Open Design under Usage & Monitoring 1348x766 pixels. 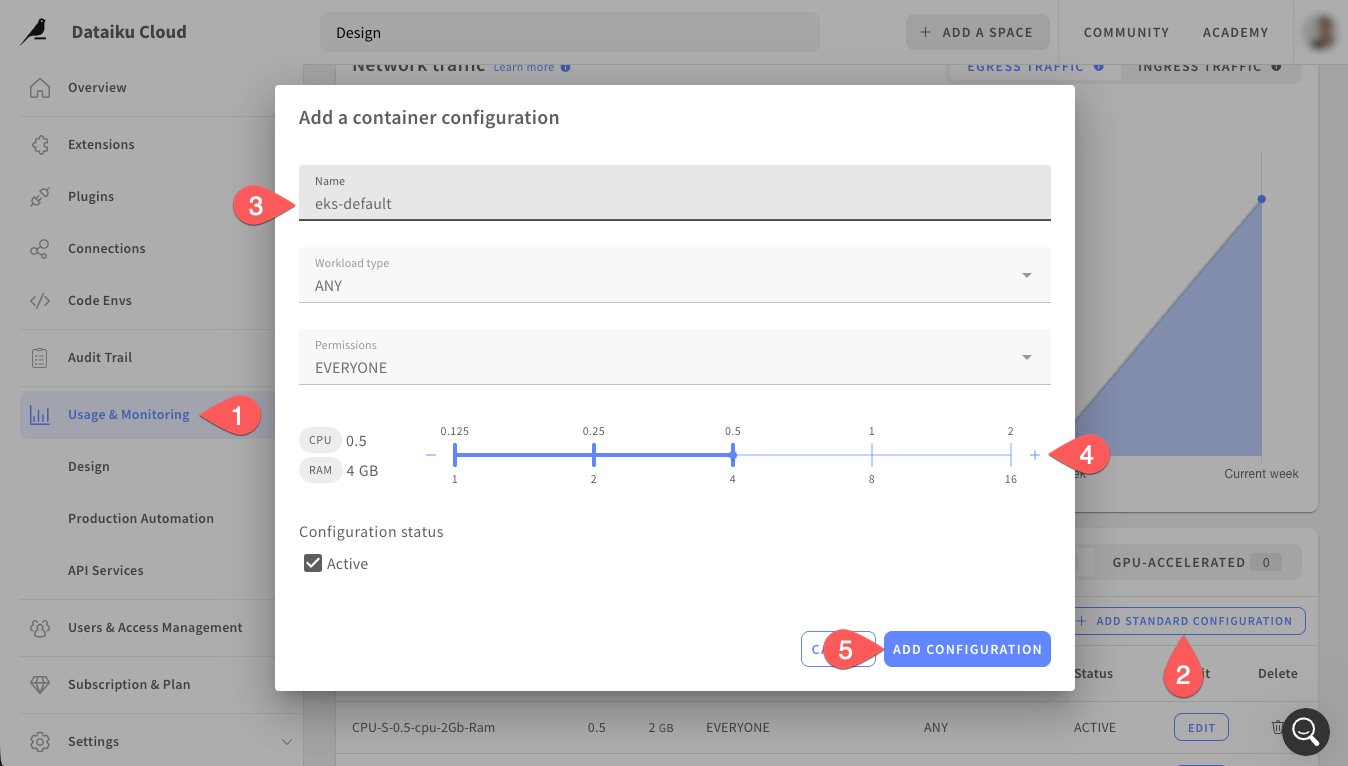[89, 467]
